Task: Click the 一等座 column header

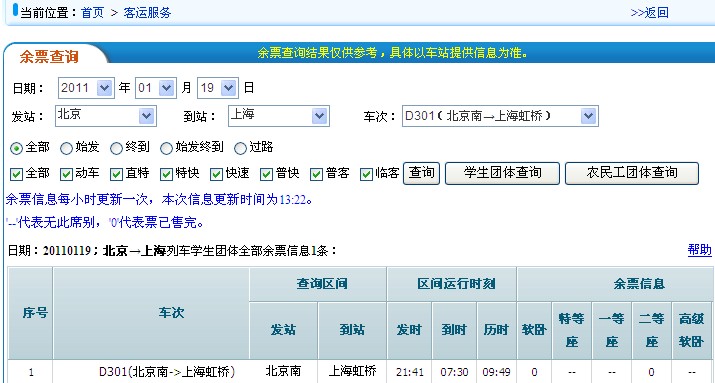Action: pyautogui.click(x=611, y=330)
